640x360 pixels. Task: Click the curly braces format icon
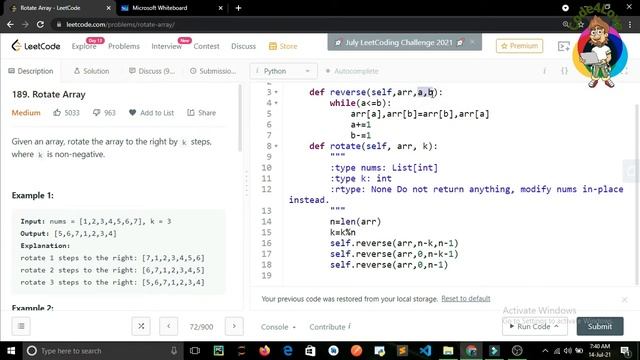click(x=564, y=71)
